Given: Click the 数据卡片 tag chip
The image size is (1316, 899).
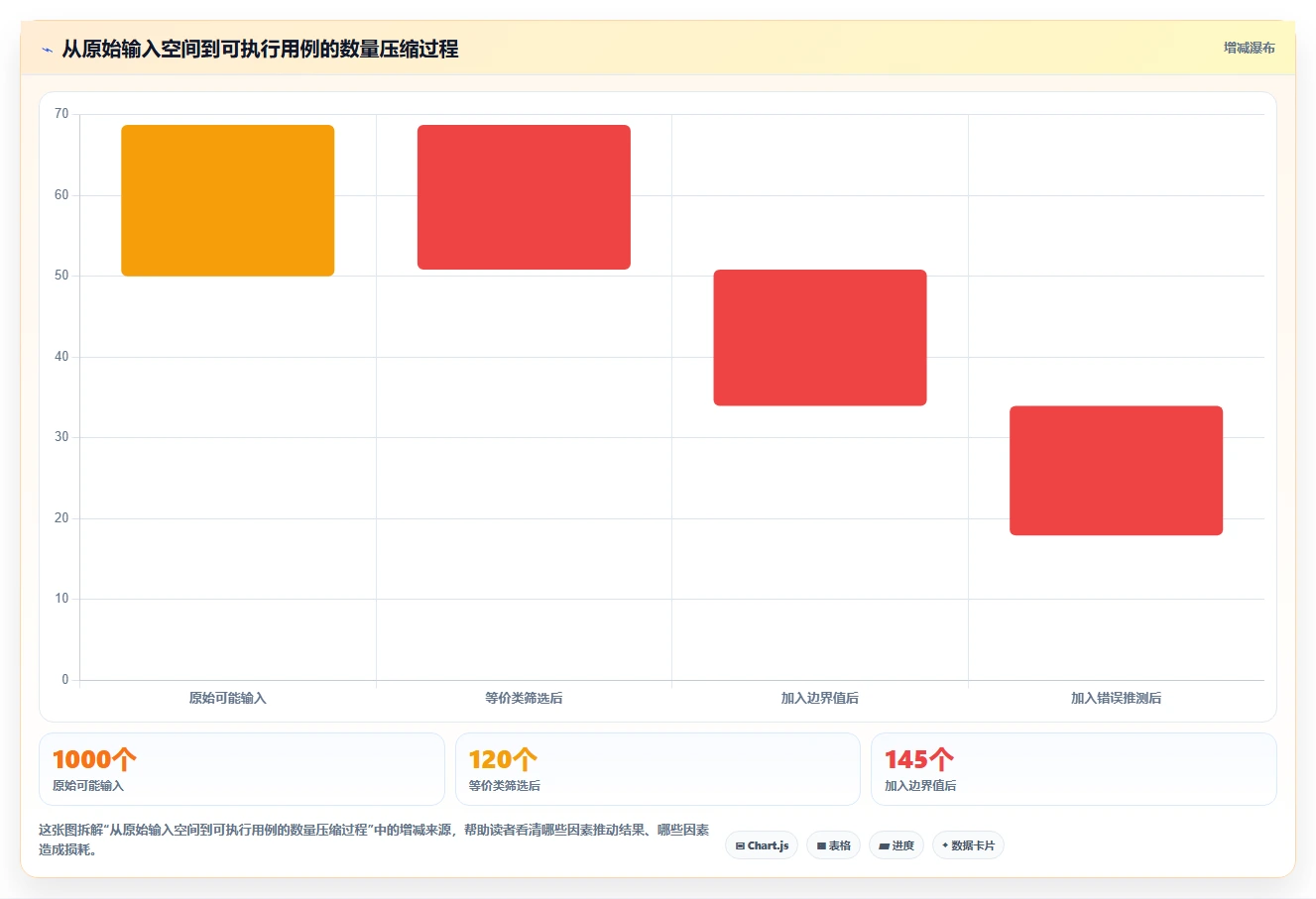Looking at the screenshot, I should (968, 845).
